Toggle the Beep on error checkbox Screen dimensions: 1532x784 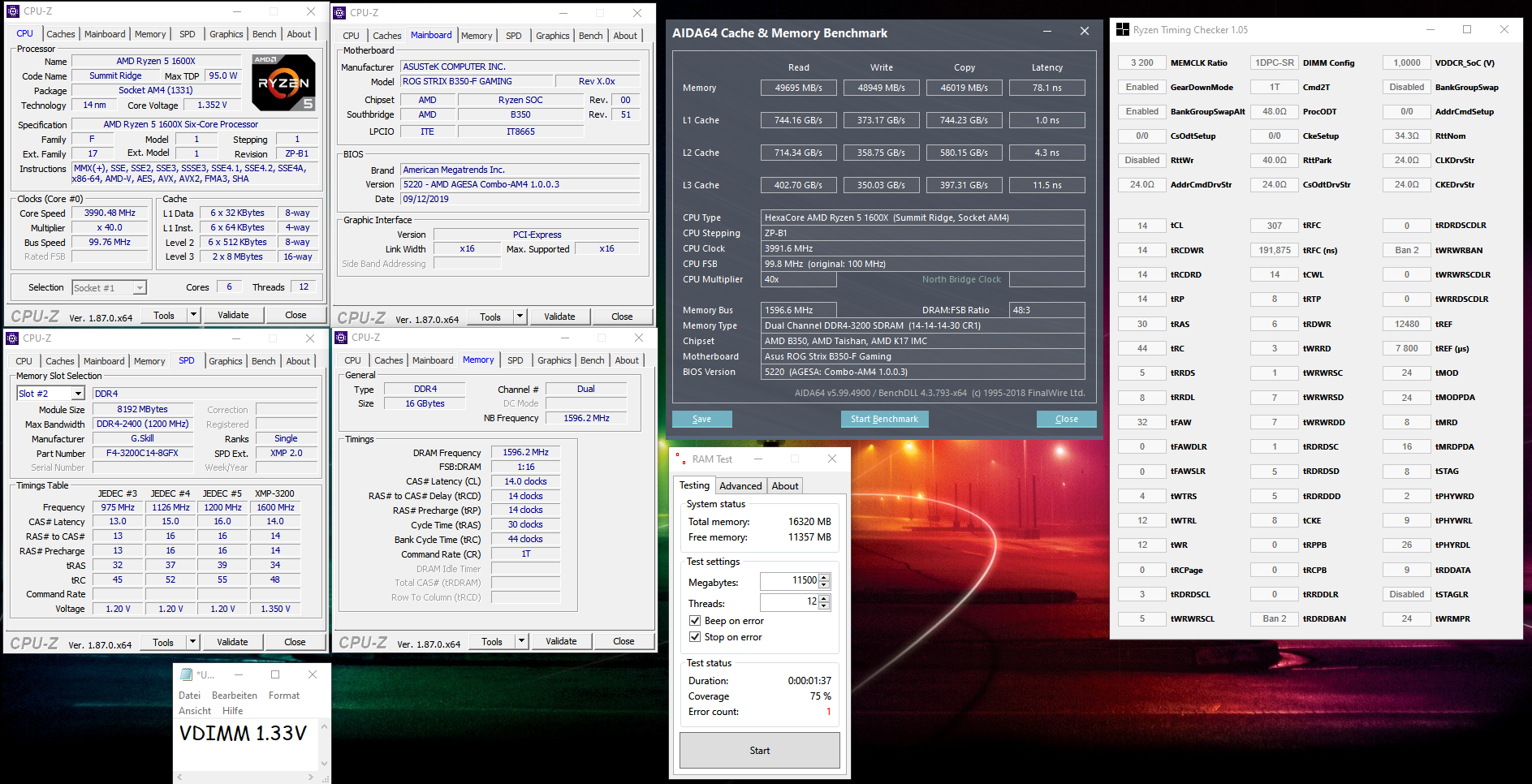point(695,621)
